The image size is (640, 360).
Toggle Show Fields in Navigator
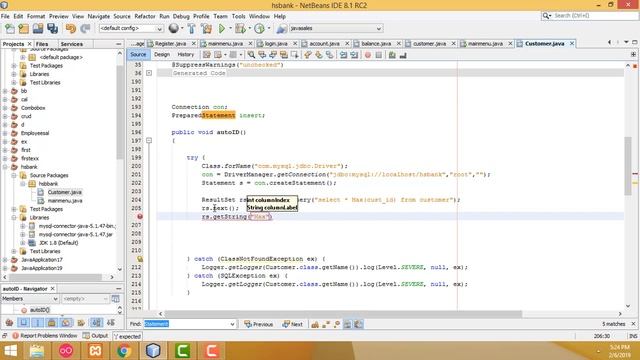click(24, 323)
